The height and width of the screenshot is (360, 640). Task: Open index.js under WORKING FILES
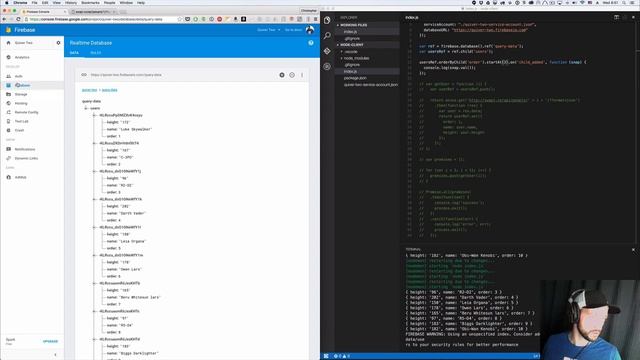(350, 31)
